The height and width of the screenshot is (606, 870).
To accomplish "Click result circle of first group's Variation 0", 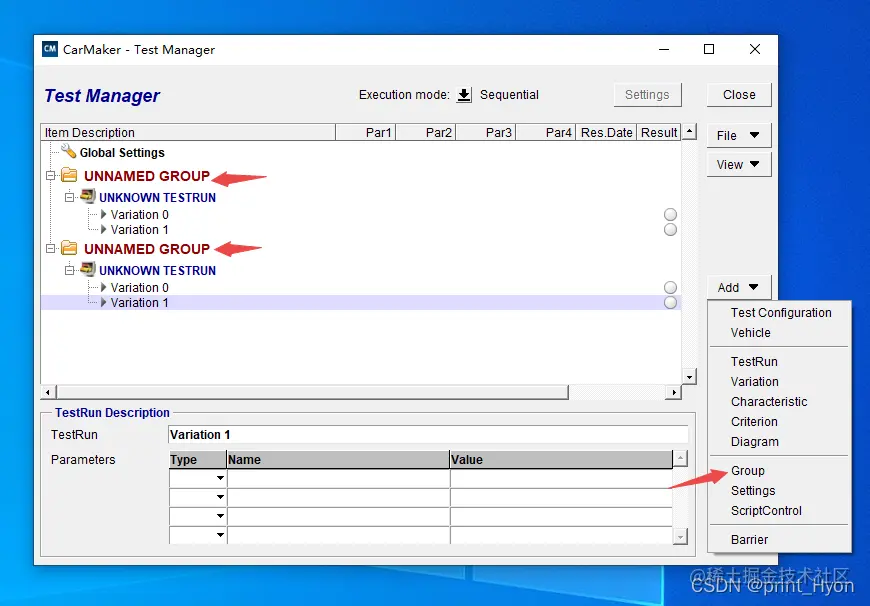I will tap(670, 215).
